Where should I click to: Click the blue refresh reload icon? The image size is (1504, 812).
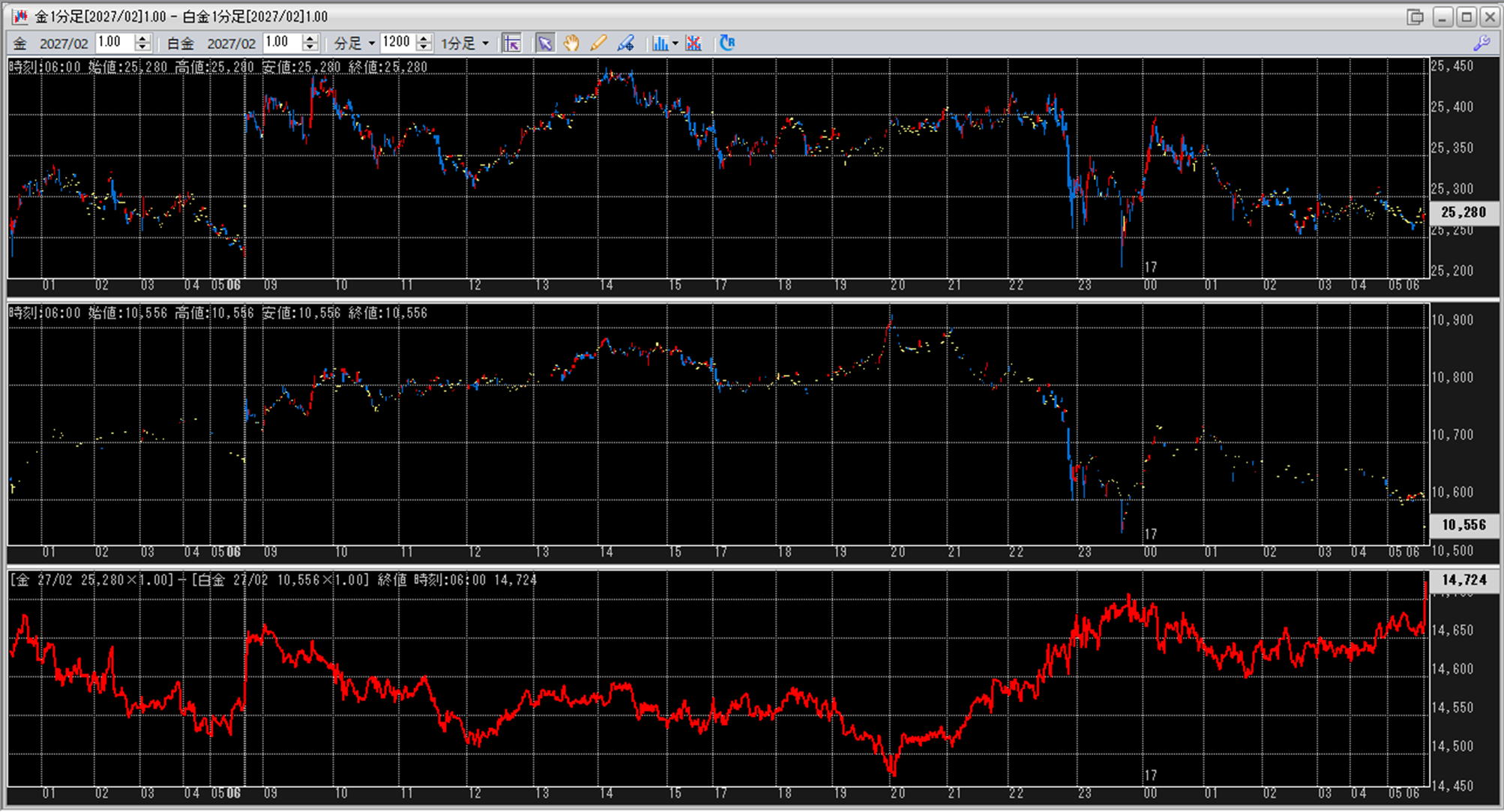727,43
